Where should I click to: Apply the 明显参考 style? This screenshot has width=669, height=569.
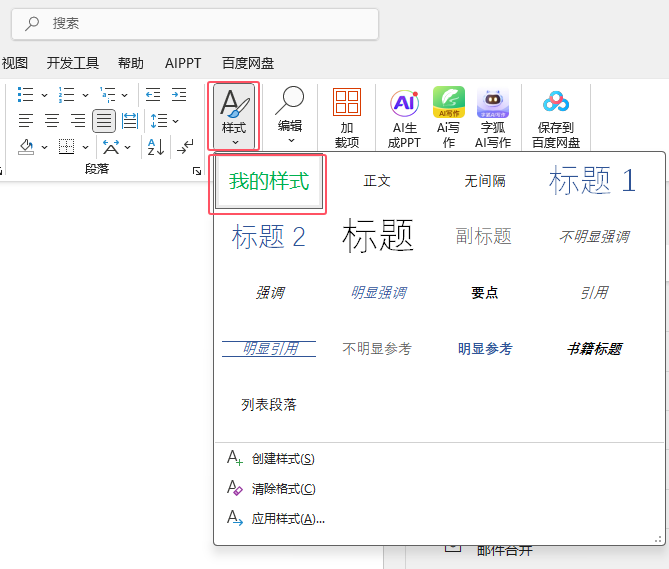point(485,349)
